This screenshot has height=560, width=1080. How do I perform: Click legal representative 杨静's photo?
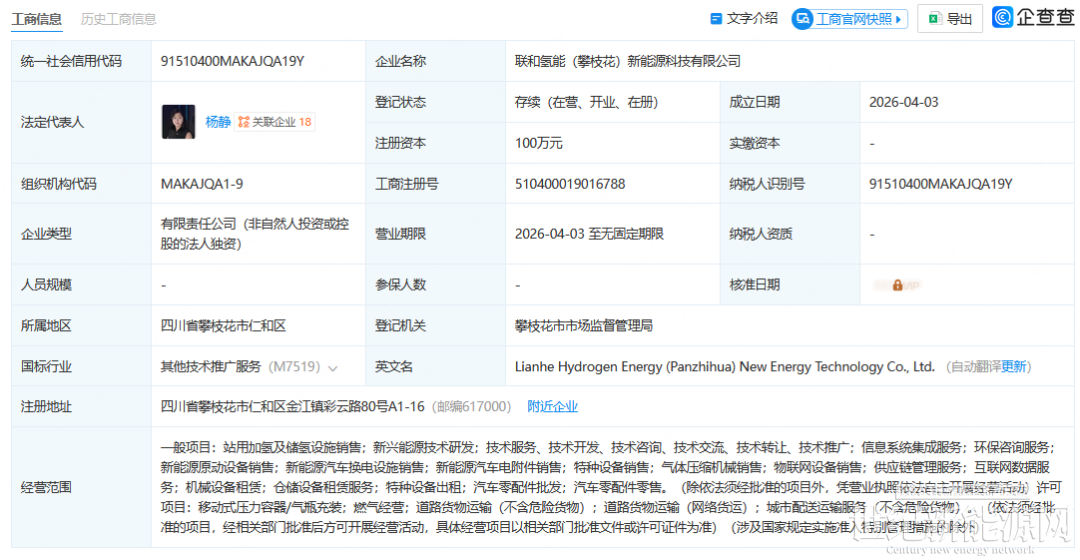click(x=178, y=122)
